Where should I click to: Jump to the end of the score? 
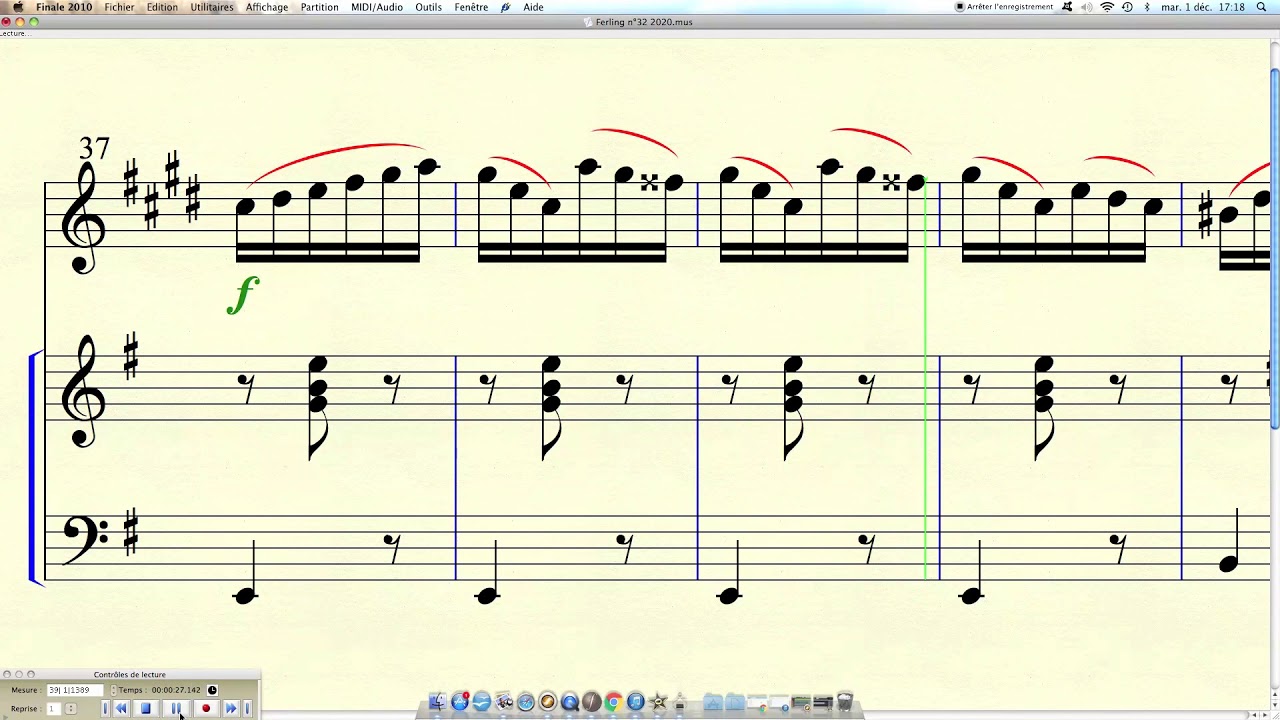(248, 708)
